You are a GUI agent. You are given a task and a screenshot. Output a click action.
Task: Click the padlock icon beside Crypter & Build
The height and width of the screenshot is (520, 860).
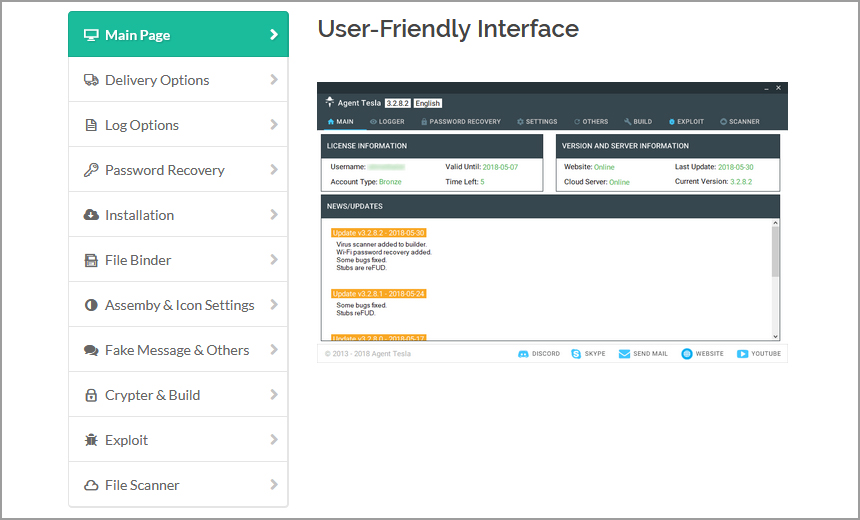click(91, 395)
